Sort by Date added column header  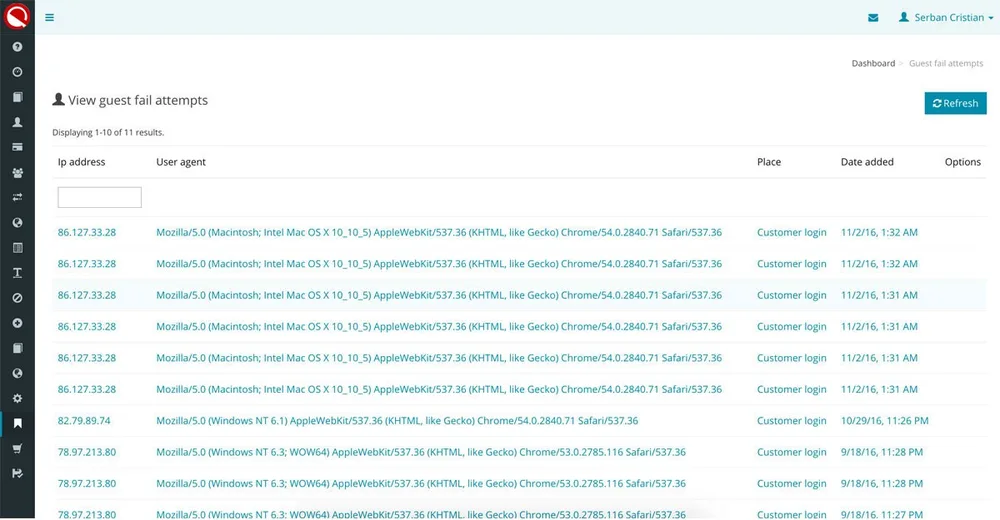(x=867, y=162)
